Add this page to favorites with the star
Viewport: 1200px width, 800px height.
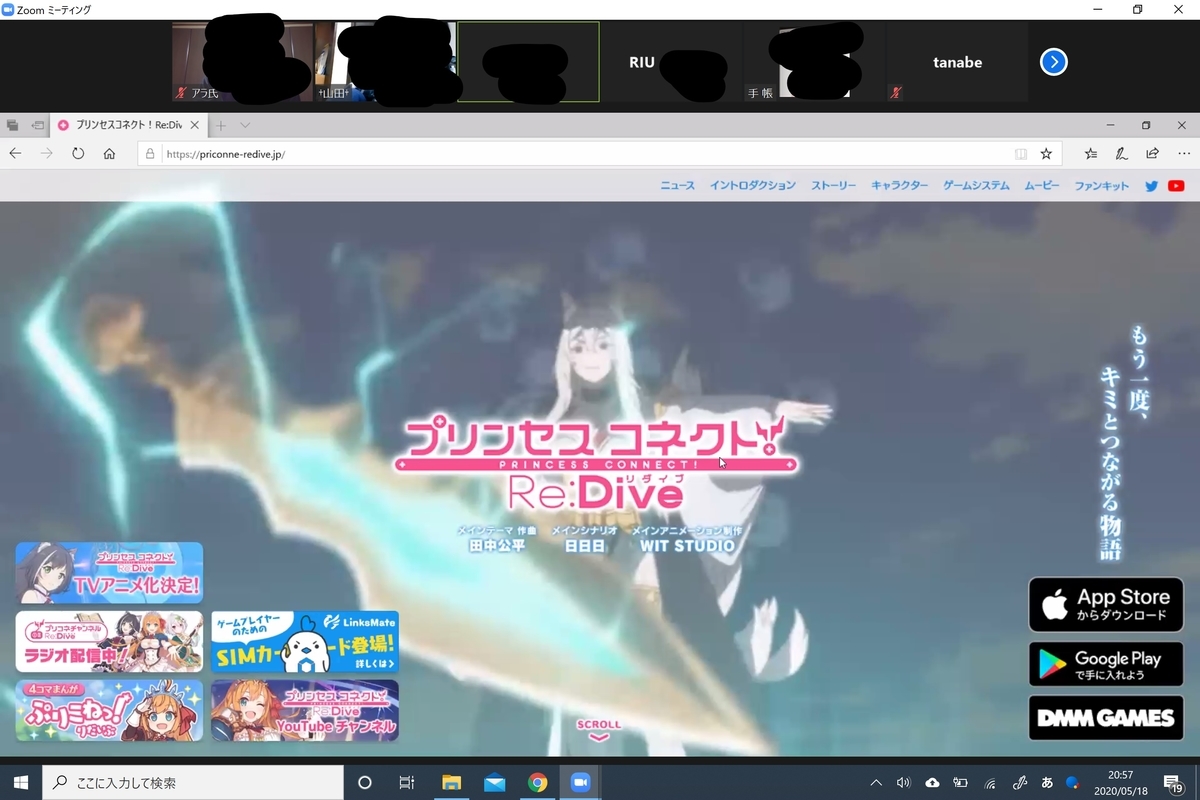(1046, 154)
